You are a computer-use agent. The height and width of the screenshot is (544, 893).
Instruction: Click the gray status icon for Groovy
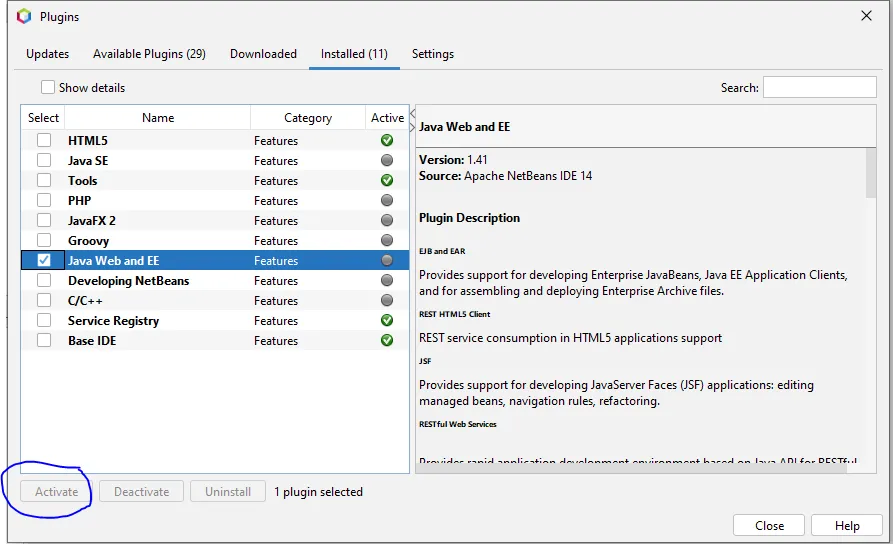(387, 241)
